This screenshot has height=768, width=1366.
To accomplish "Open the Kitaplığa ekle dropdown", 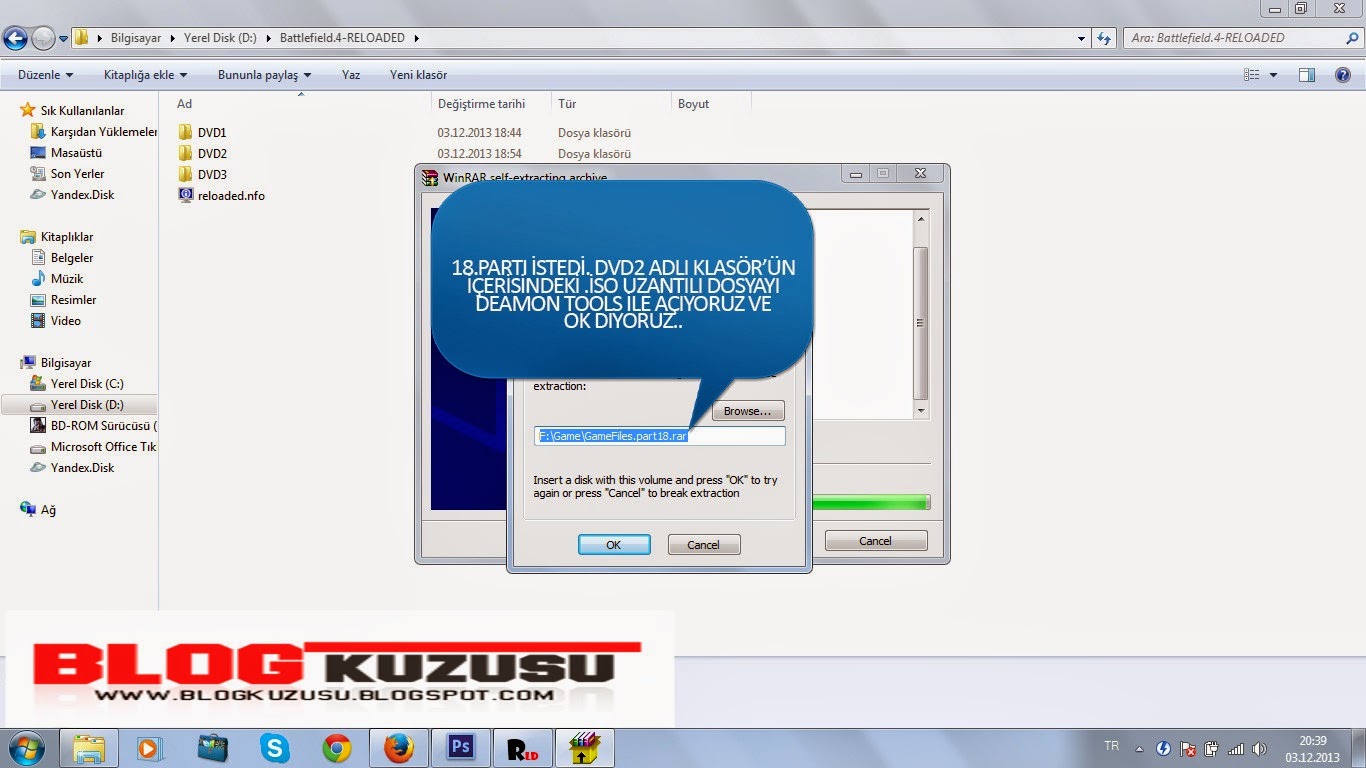I will click(145, 75).
